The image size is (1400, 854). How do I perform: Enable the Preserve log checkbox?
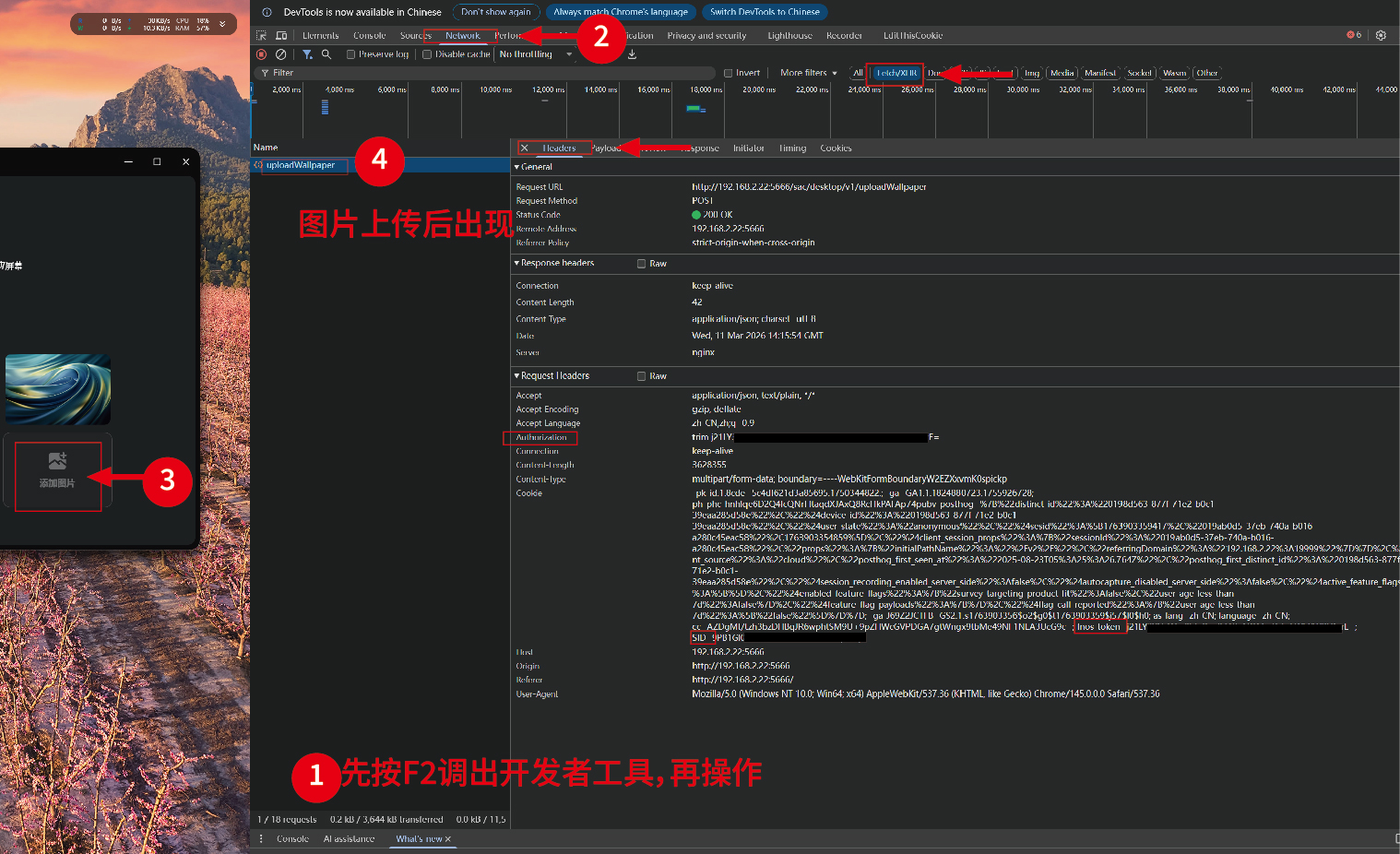[350, 54]
